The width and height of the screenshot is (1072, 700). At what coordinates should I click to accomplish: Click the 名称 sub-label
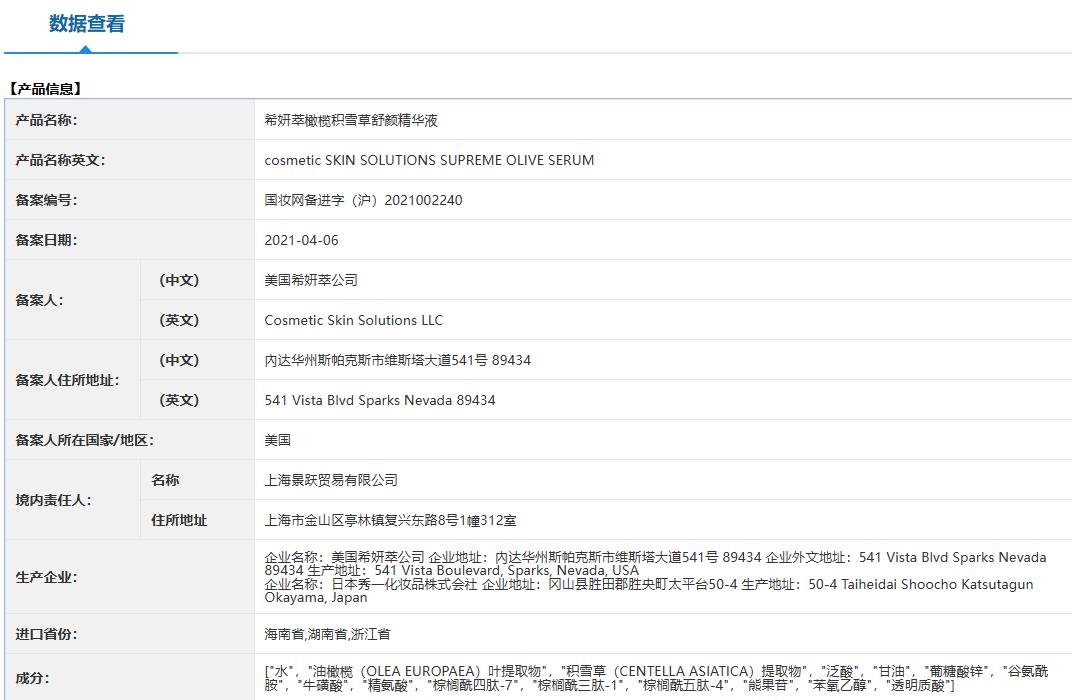pyautogui.click(x=165, y=480)
